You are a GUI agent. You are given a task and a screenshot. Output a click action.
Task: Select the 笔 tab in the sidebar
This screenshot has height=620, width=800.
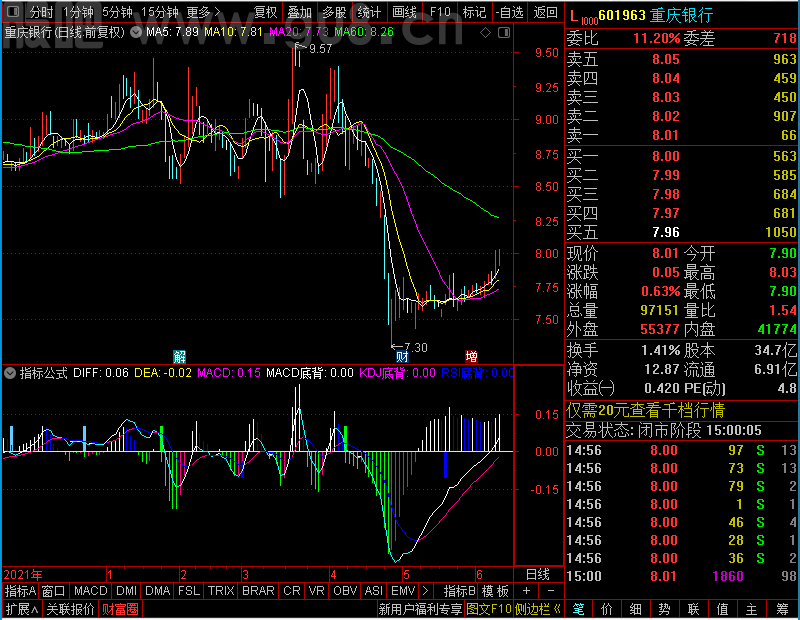tap(579, 609)
